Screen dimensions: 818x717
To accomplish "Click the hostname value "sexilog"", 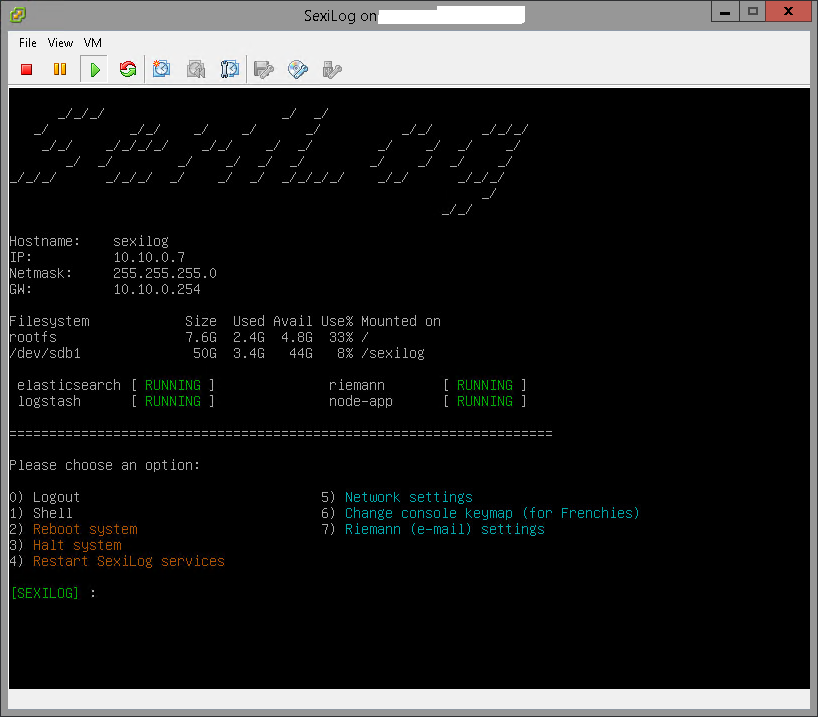I will (x=141, y=242).
